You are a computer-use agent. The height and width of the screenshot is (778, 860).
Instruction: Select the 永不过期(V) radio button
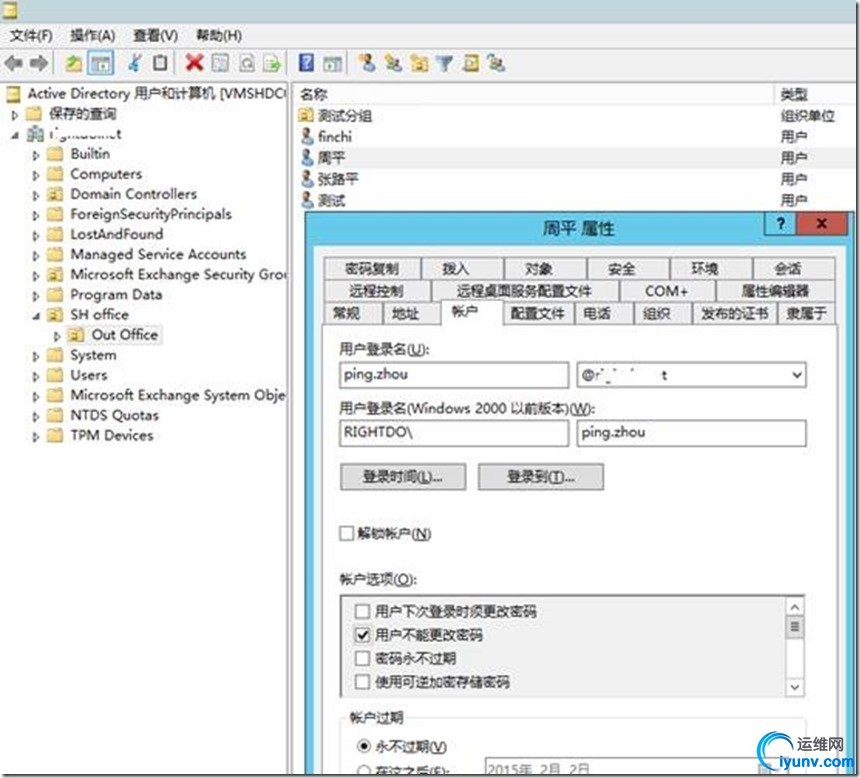click(x=363, y=746)
